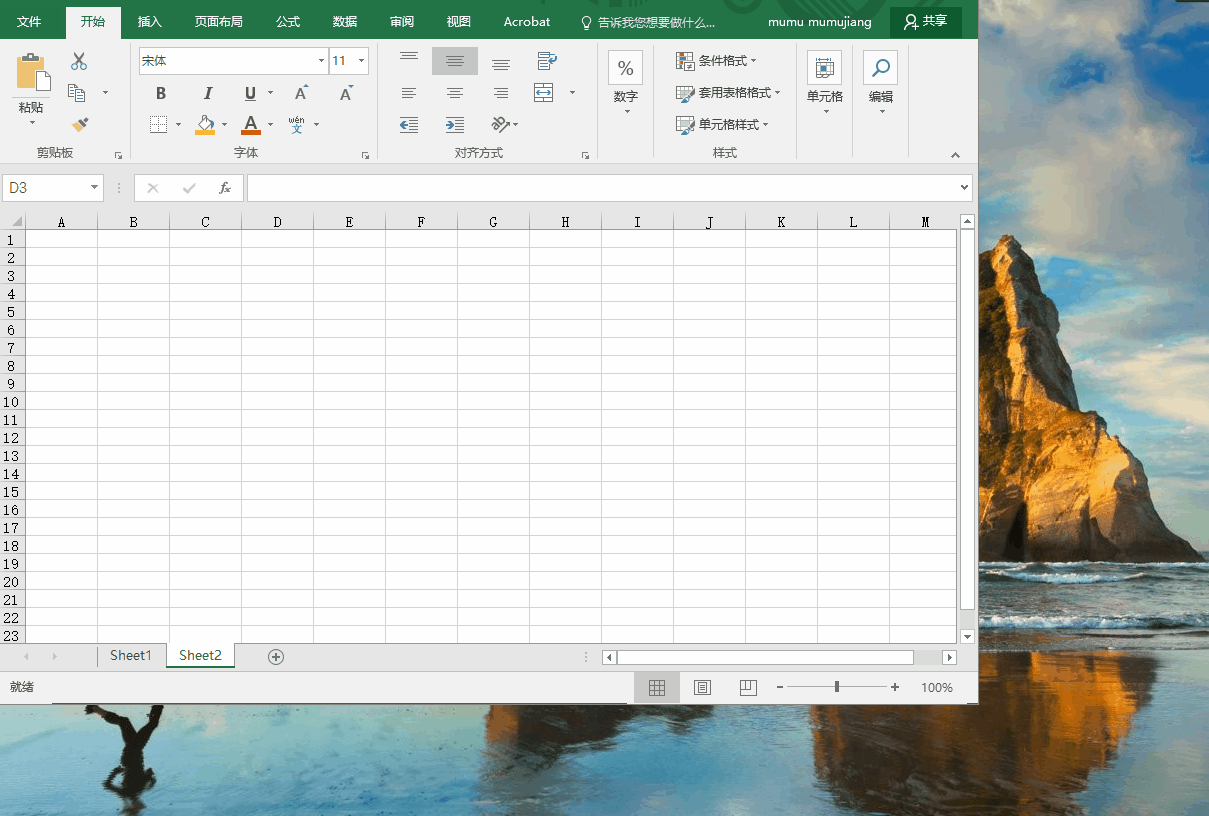This screenshot has height=816, width=1209.
Task: Toggle italic formatting
Action: click(208, 93)
